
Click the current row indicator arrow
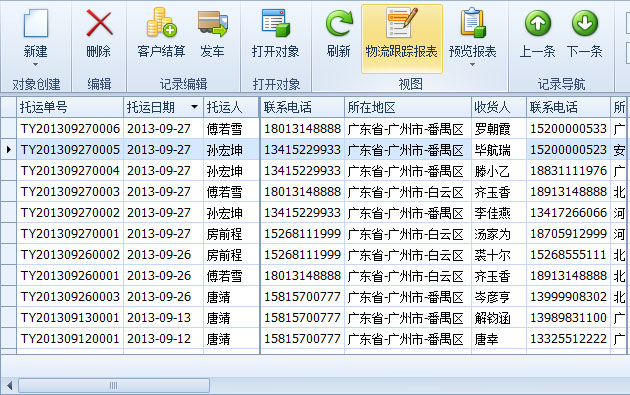[x=8, y=150]
